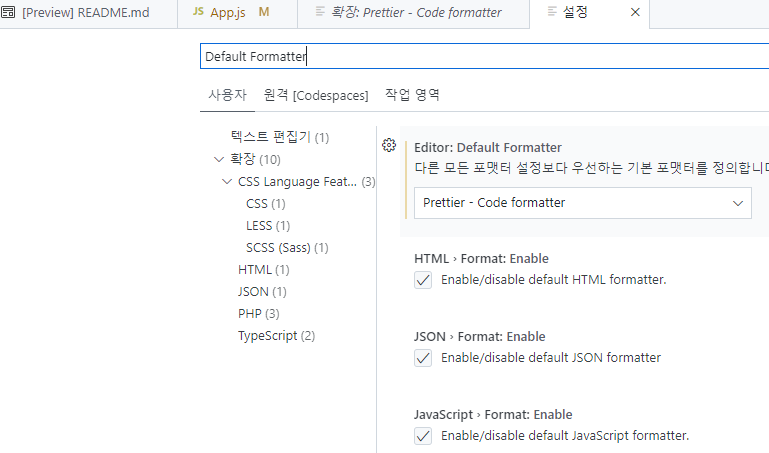Image resolution: width=769 pixels, height=453 pixels.
Task: Select PHP (3) in the settings tree
Action: pyautogui.click(x=258, y=314)
